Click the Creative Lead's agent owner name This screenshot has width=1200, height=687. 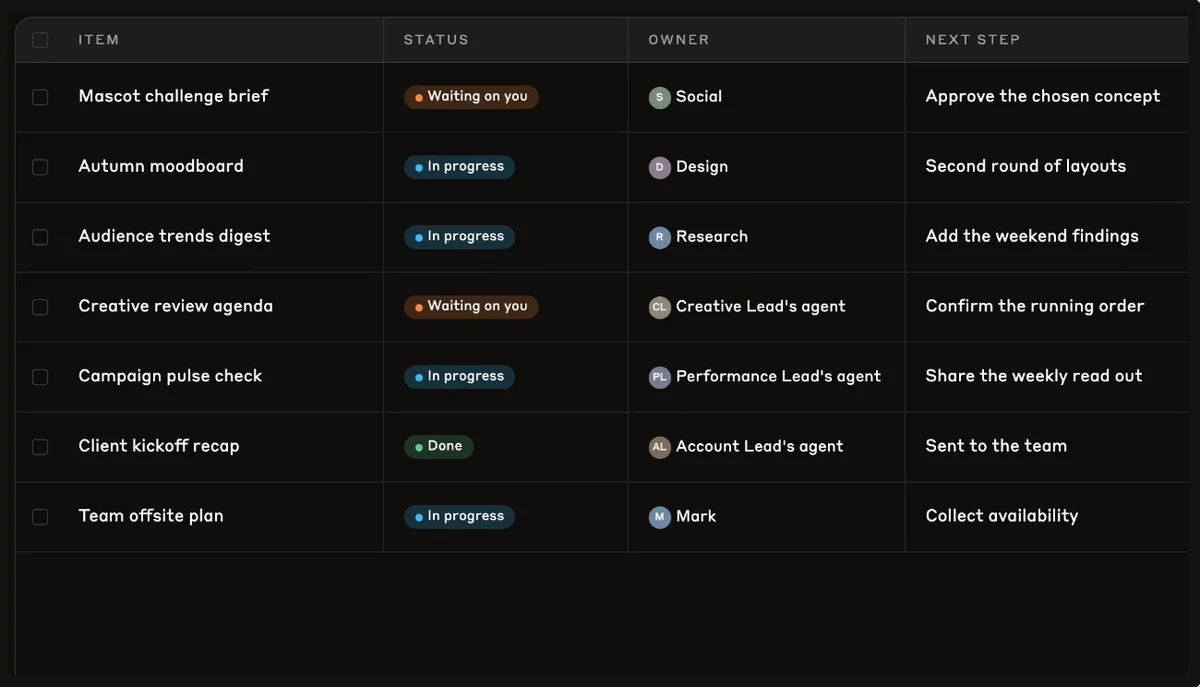tap(761, 307)
